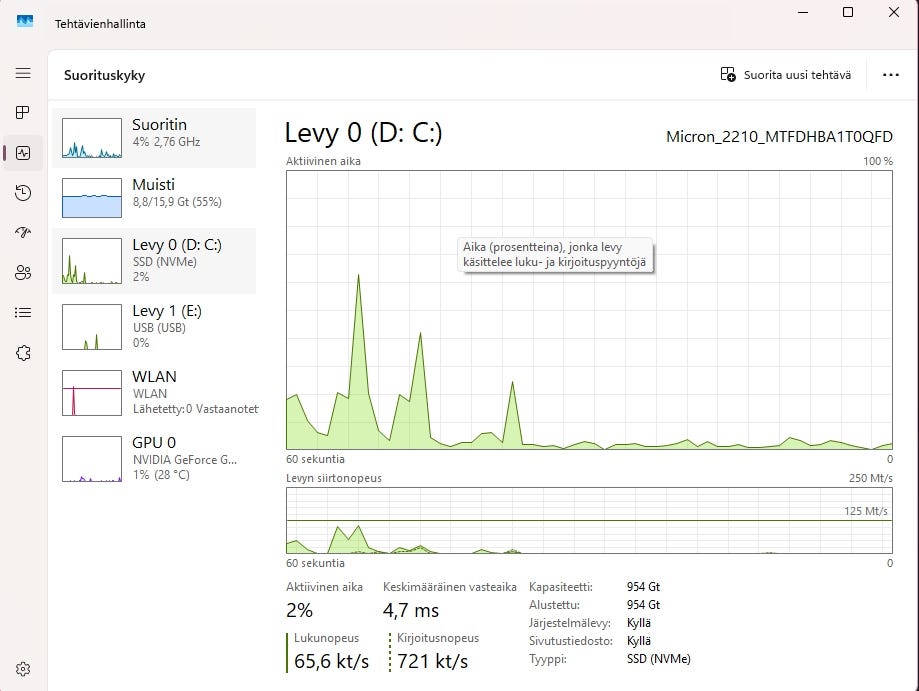Screen dimensions: 919x691
Task: Select the Suoritin CPU entry
Action: [154, 138]
